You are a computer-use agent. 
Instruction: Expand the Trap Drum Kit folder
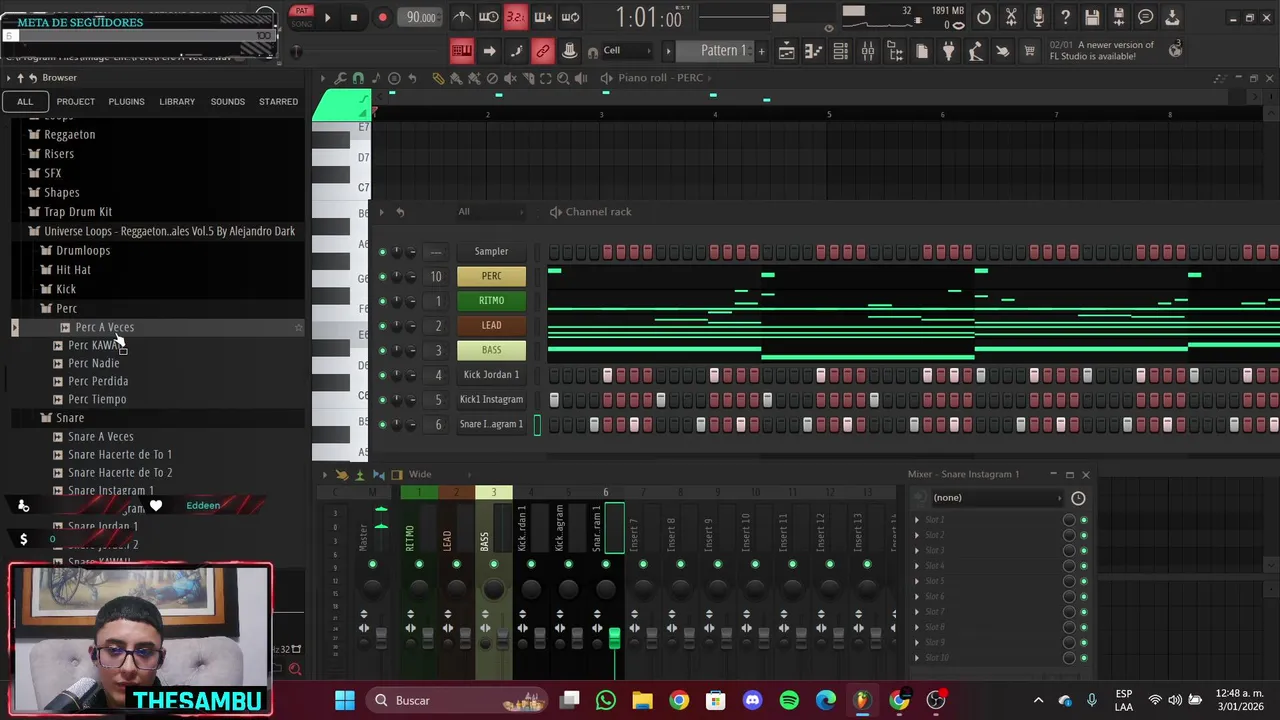point(70,211)
